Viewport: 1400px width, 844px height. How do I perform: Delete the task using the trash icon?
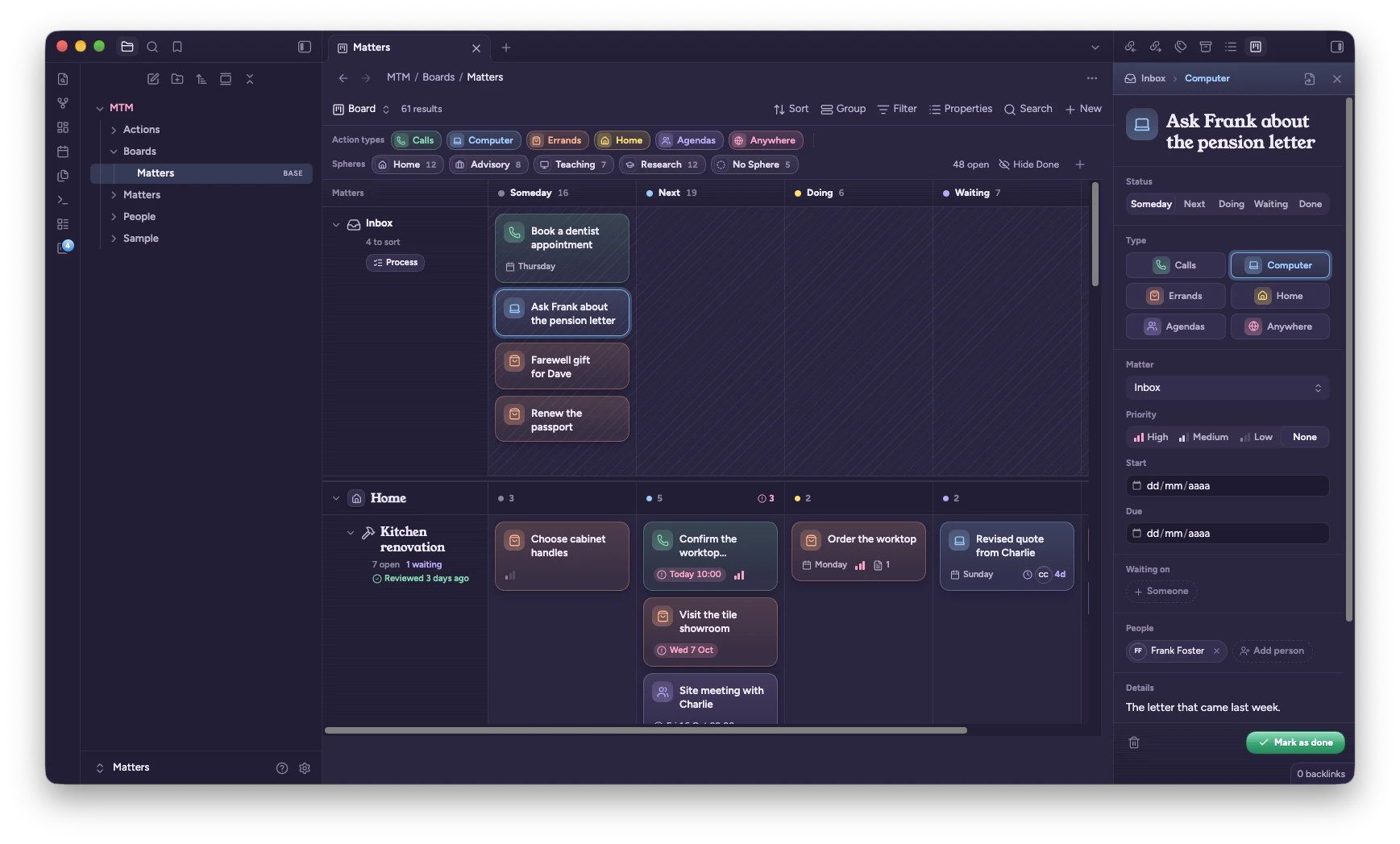(1134, 742)
